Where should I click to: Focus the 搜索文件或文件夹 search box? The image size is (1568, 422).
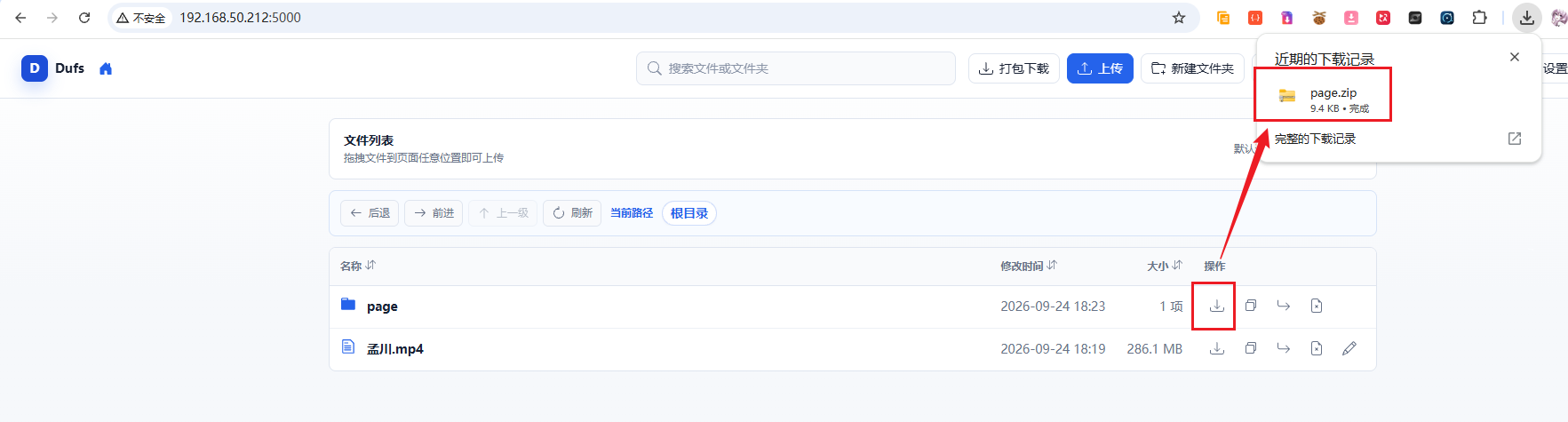(x=796, y=68)
